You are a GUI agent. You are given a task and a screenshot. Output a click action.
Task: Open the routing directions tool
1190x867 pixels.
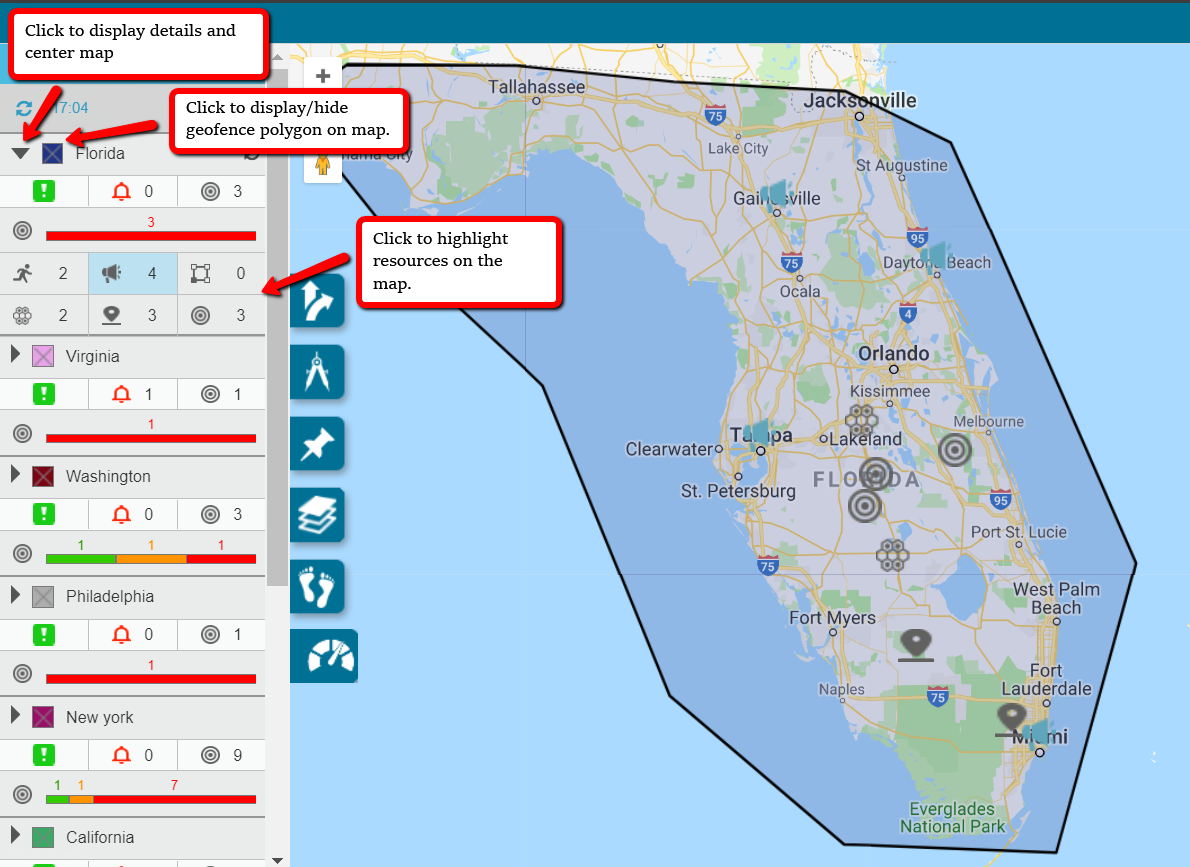(x=317, y=301)
